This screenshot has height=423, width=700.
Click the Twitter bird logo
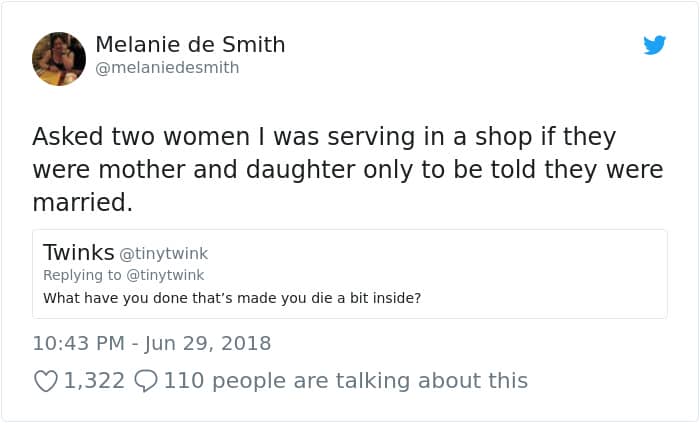(x=655, y=45)
